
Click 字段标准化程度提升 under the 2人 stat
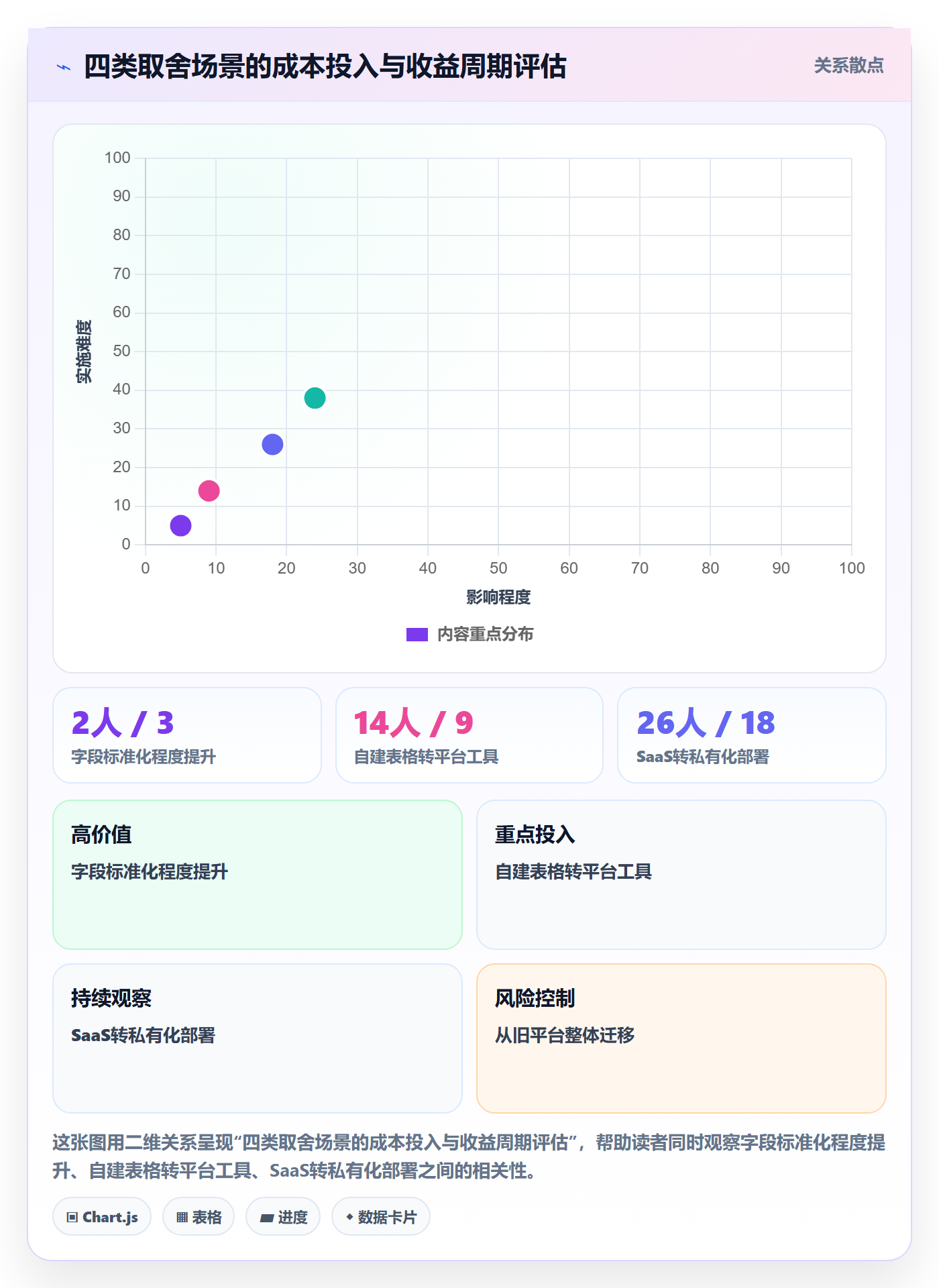(144, 757)
